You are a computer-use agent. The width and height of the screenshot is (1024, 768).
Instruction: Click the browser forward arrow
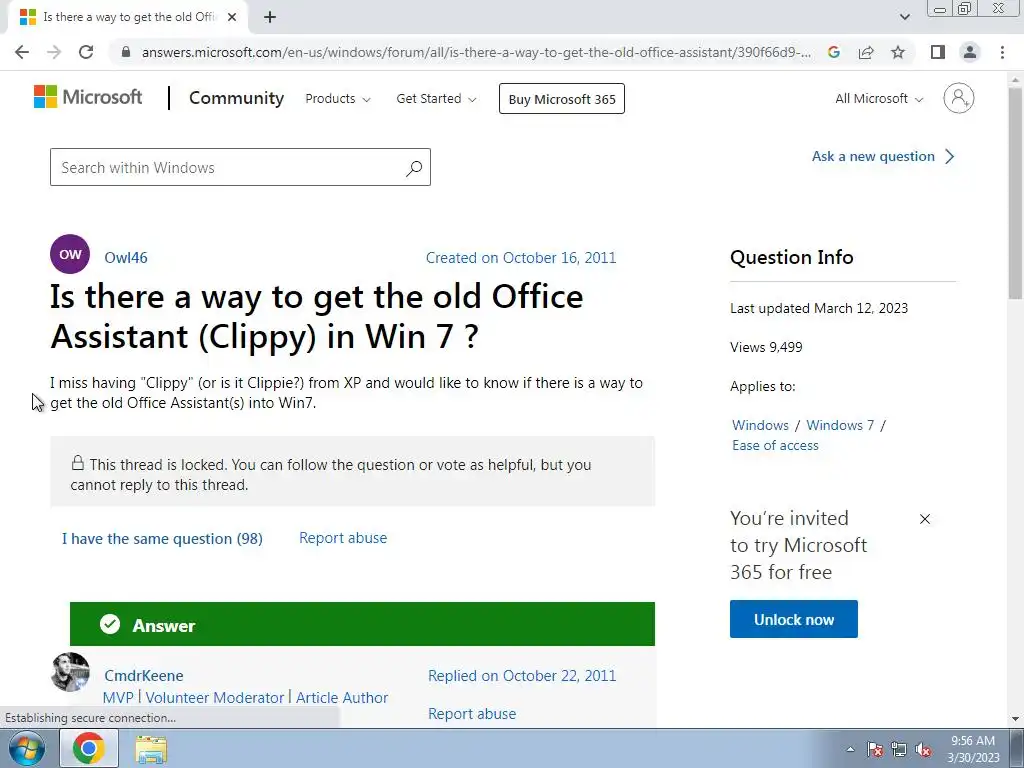tap(54, 52)
